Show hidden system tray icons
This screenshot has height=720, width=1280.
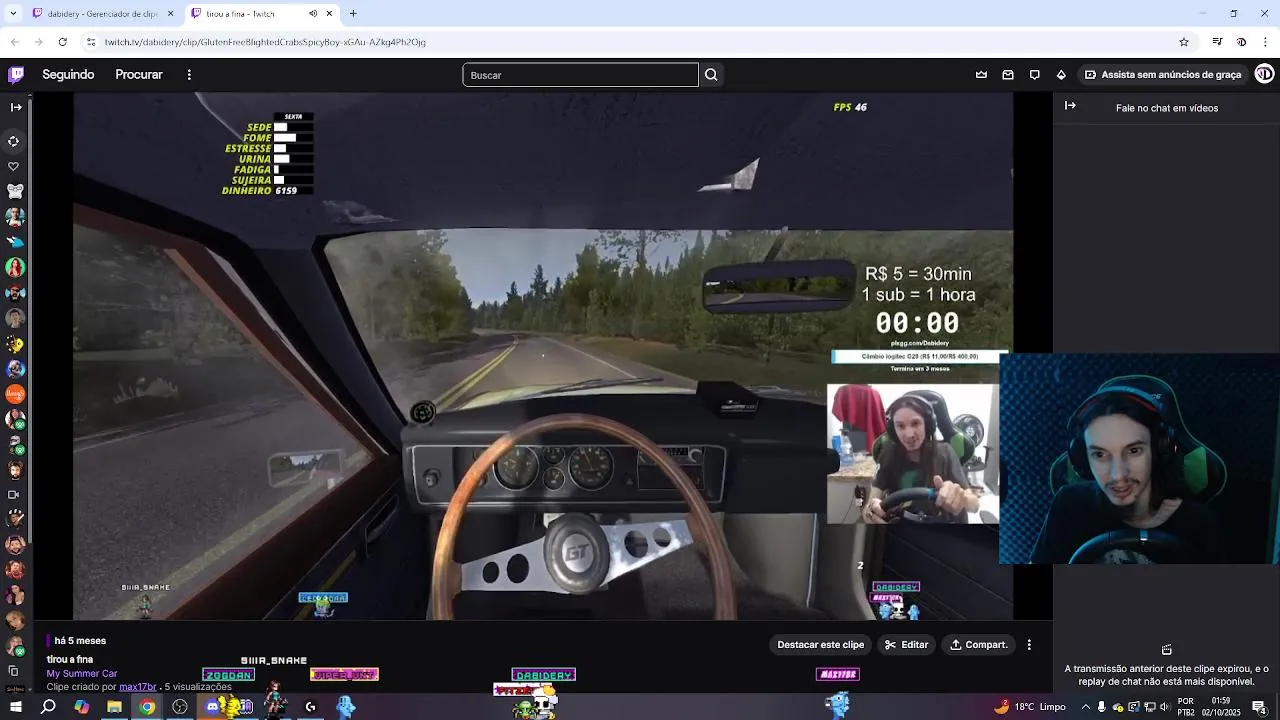point(1085,707)
